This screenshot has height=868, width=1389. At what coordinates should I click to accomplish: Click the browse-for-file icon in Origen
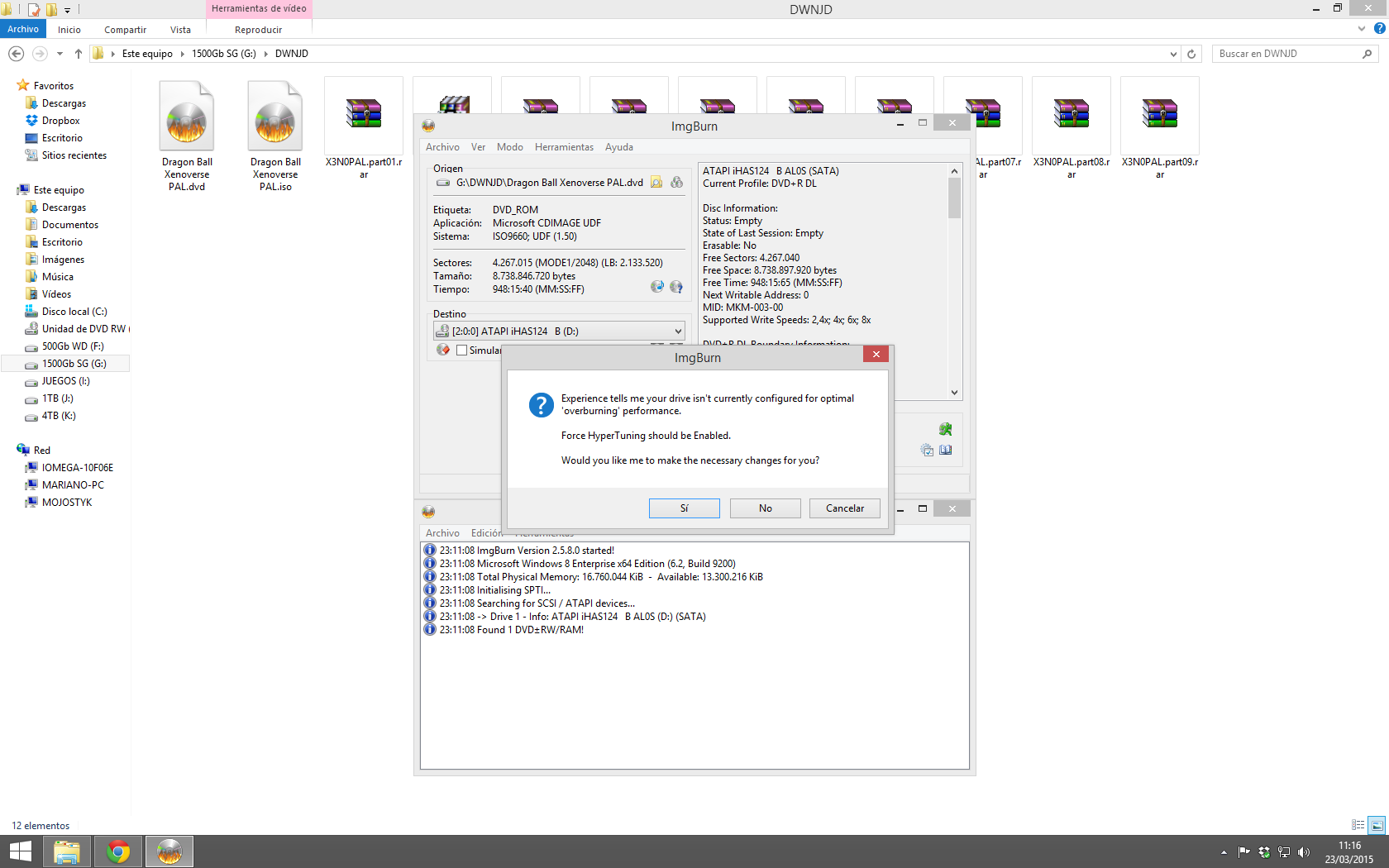tap(656, 183)
